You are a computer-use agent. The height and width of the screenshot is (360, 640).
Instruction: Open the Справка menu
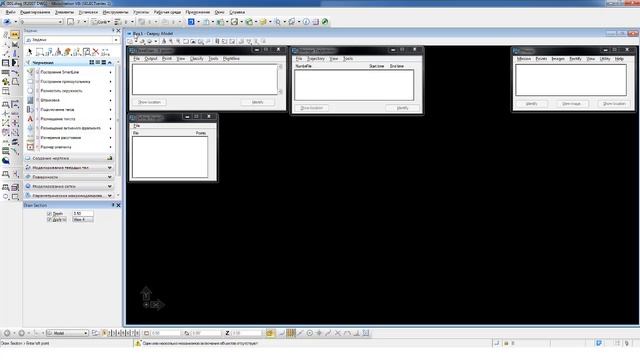(237, 12)
